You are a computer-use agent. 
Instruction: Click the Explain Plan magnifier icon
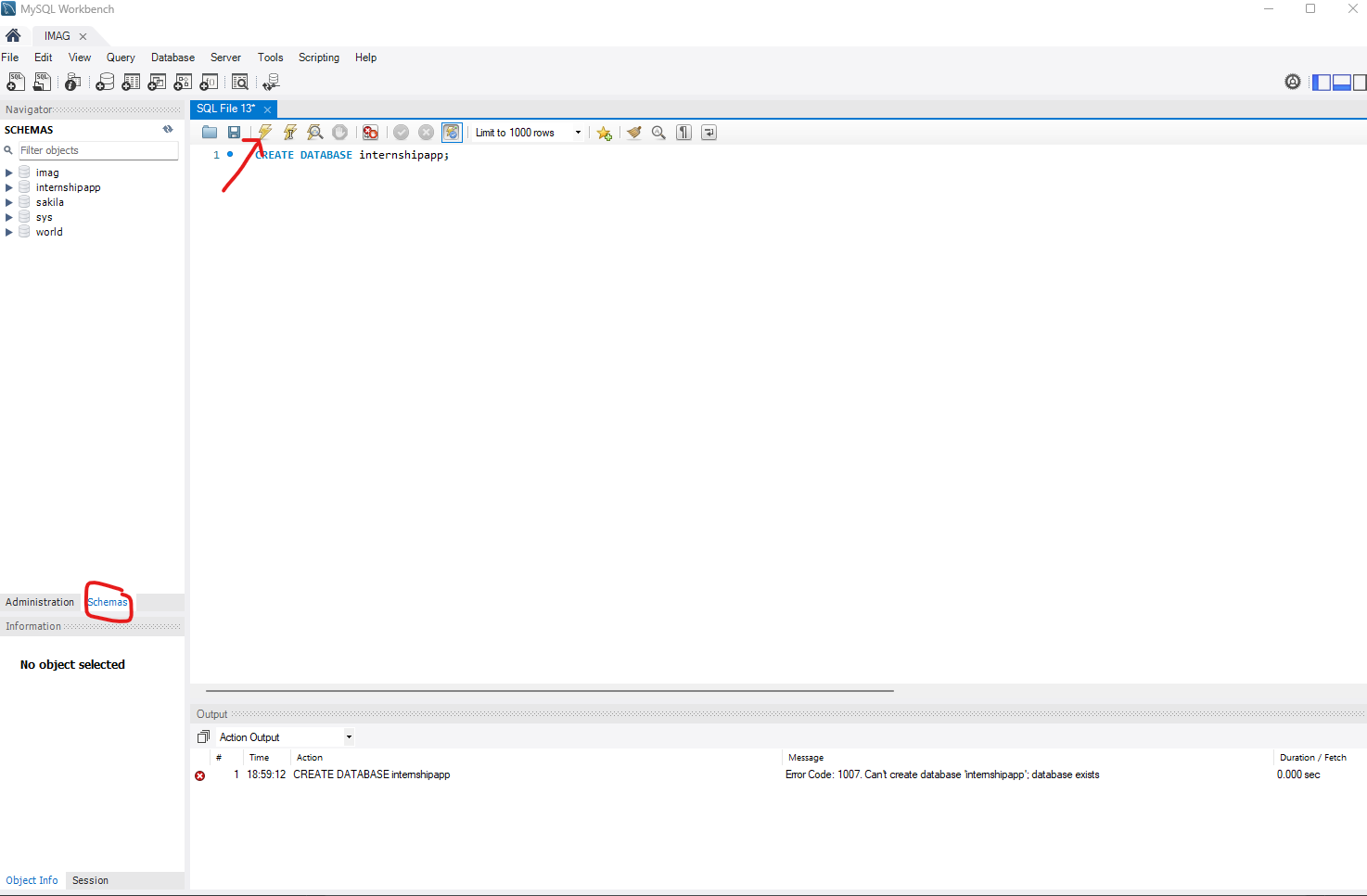[315, 132]
